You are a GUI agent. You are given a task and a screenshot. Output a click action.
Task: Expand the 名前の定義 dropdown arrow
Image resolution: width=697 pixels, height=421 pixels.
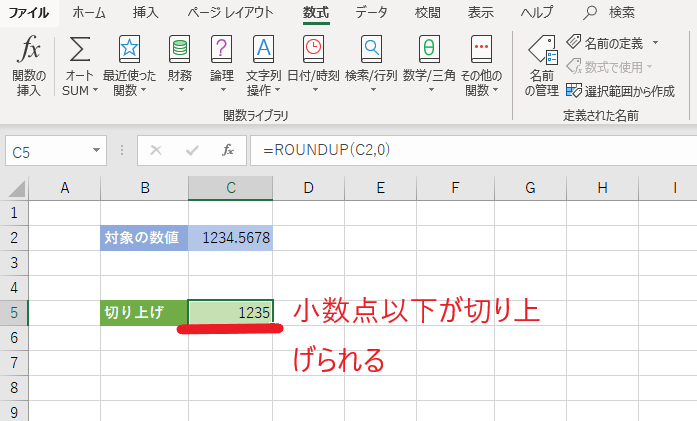[x=656, y=43]
